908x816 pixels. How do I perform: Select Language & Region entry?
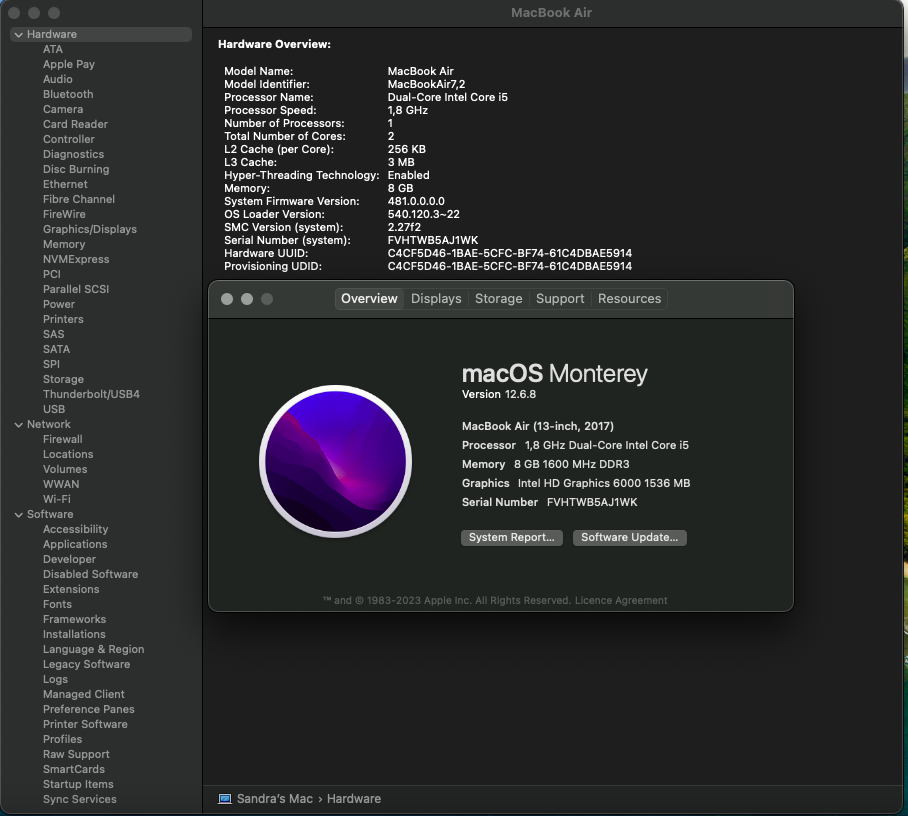pyautogui.click(x=93, y=650)
